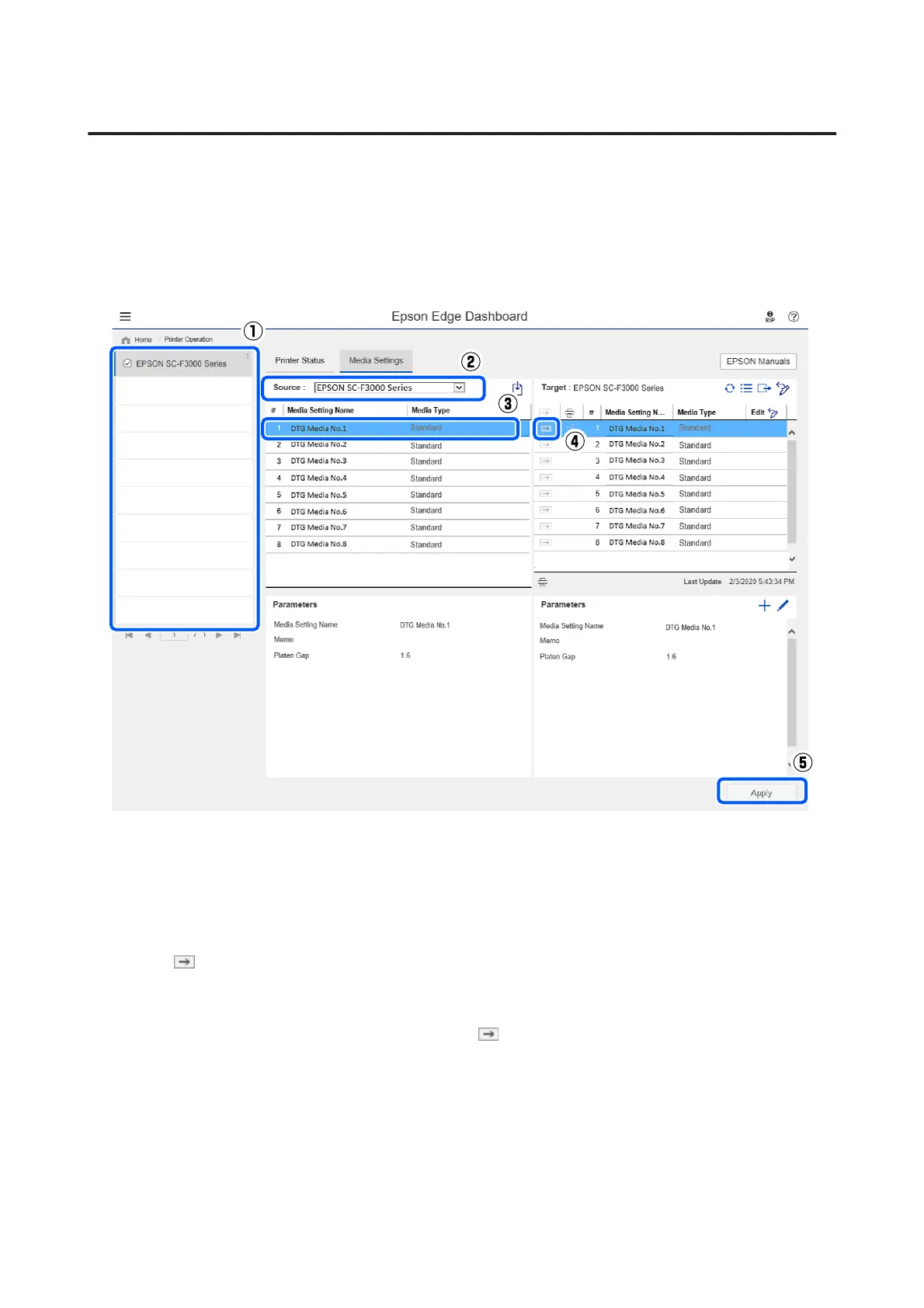Expand the Source printer dropdown
Viewport: 924px width, 1308px height.
tap(460, 388)
